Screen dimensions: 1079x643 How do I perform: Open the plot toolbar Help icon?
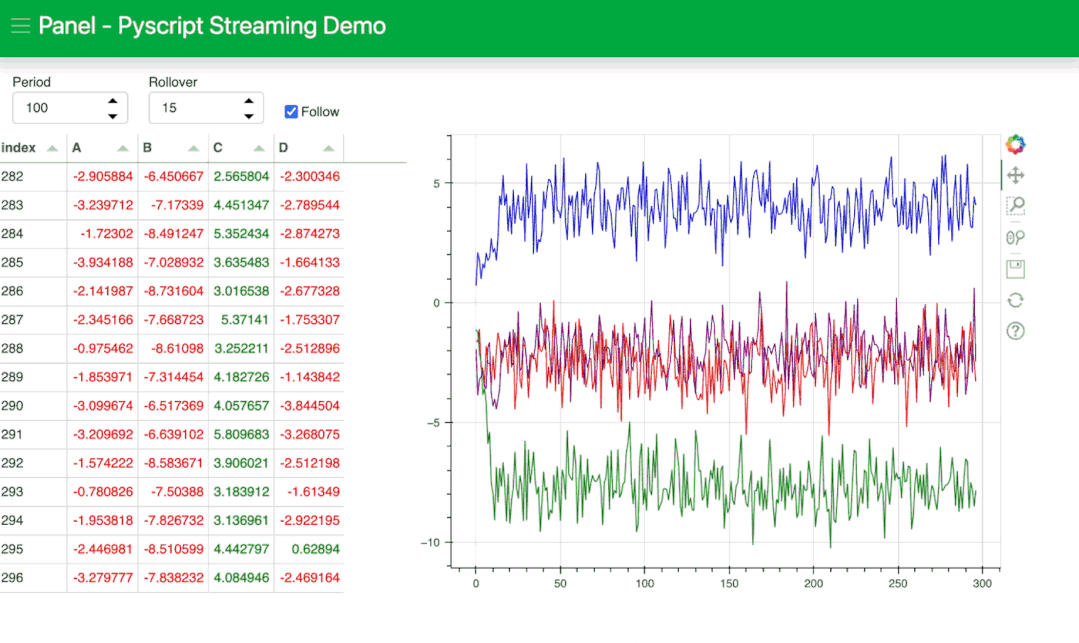click(x=1015, y=331)
